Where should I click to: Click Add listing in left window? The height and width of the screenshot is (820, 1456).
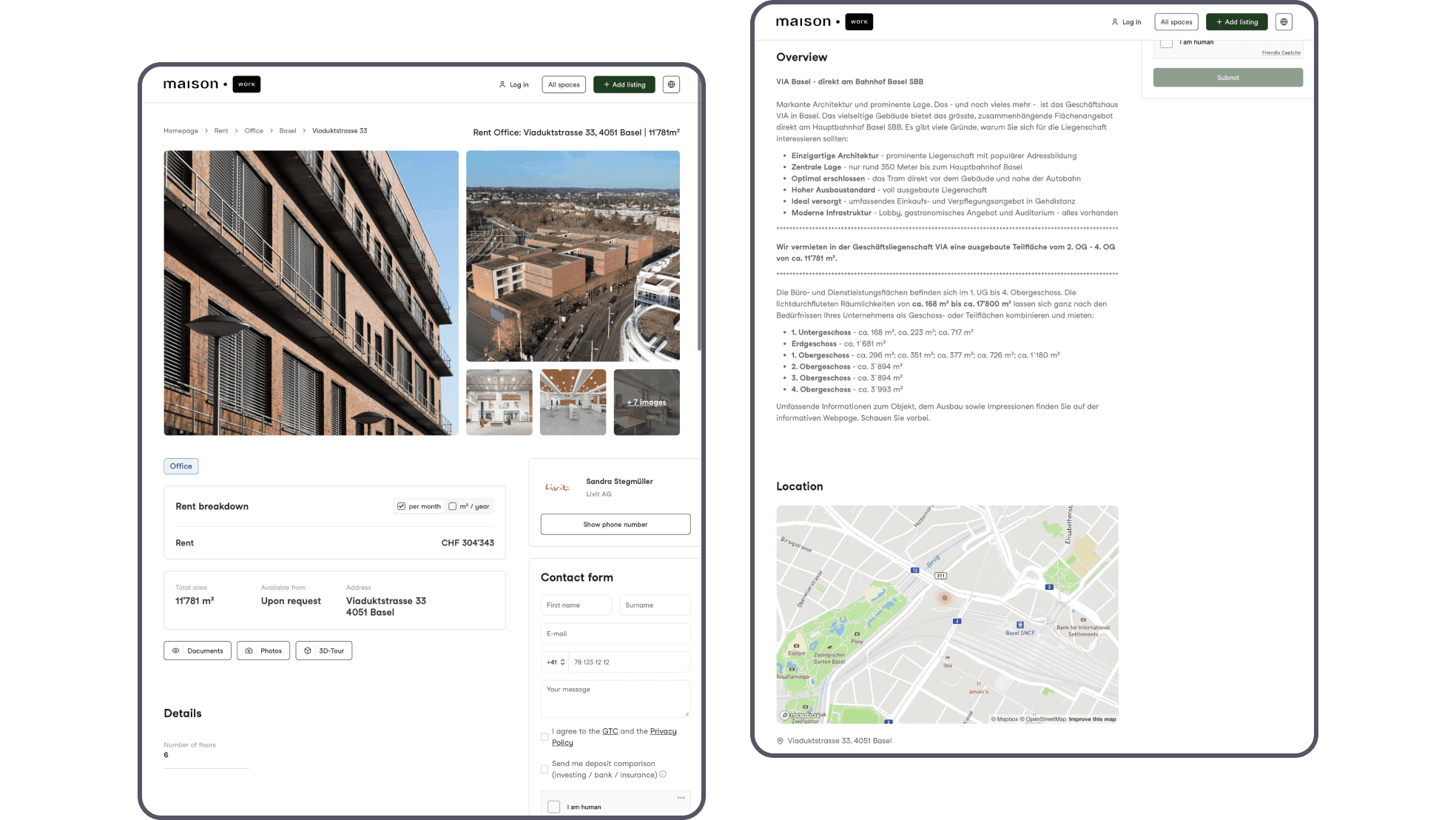(x=624, y=84)
